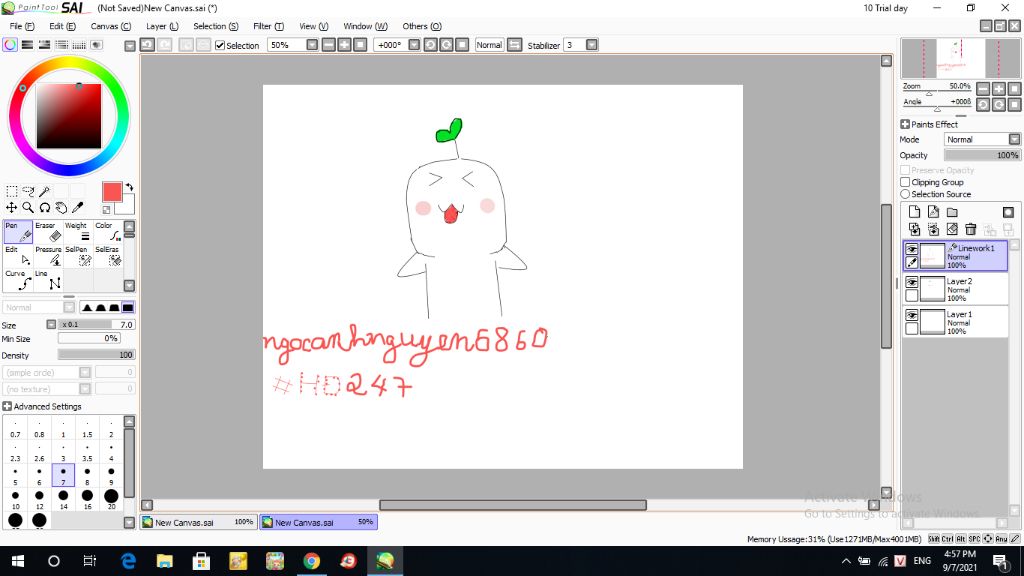
Task: Select the 20 brush size preset
Action: click(111, 500)
